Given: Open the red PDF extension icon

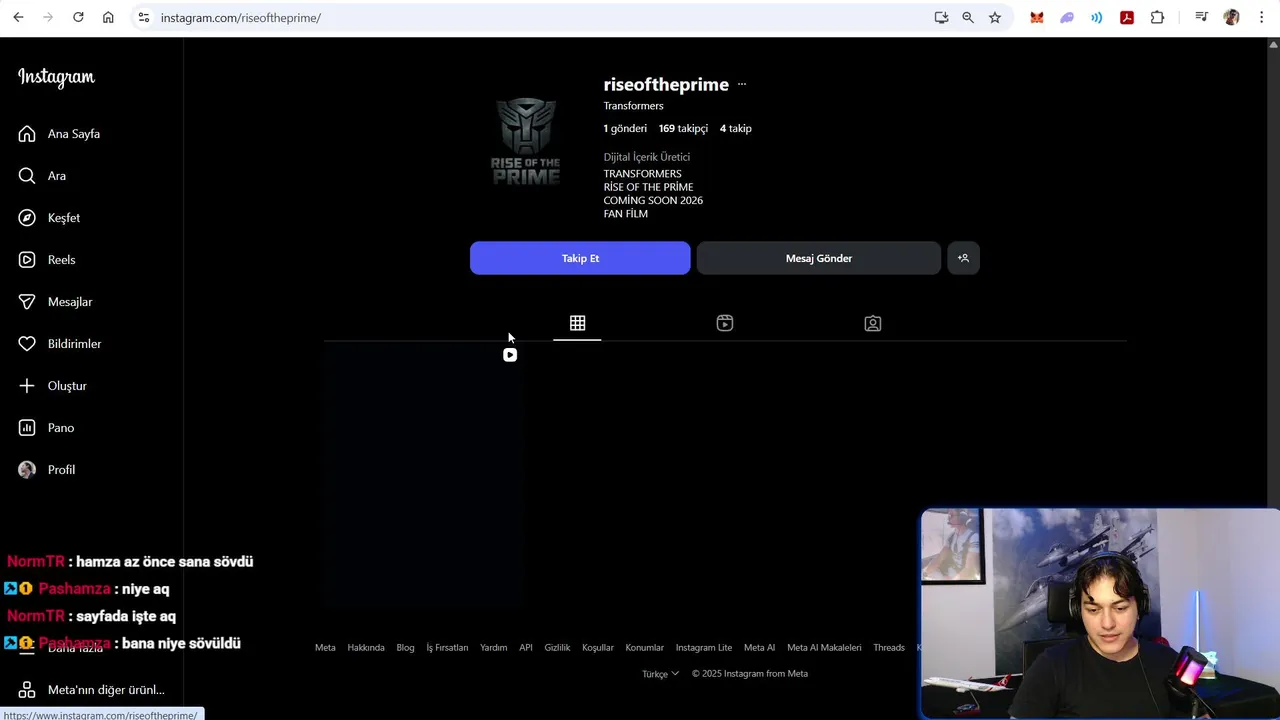Looking at the screenshot, I should [x=1127, y=17].
